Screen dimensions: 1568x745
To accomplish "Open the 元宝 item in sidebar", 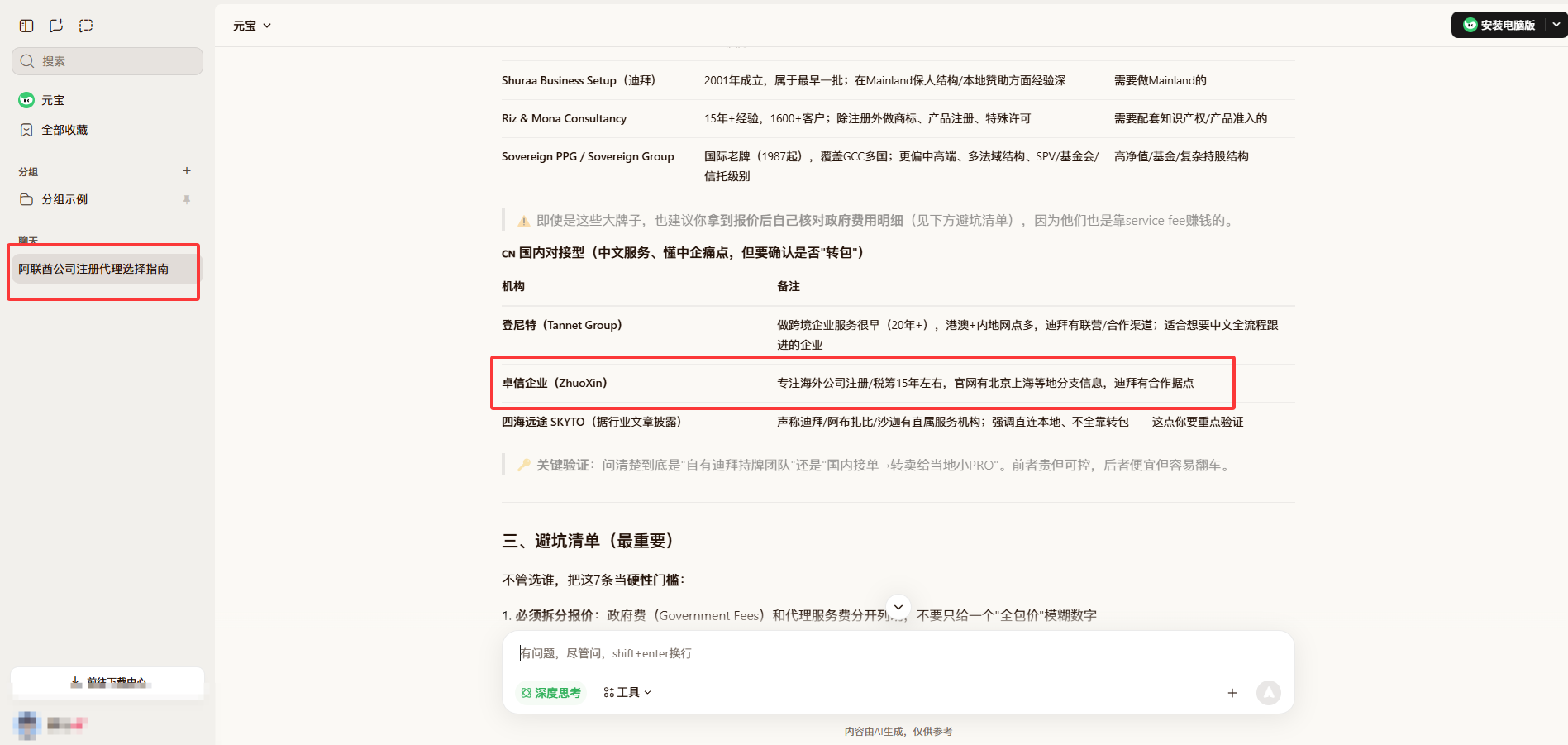I will coord(107,100).
